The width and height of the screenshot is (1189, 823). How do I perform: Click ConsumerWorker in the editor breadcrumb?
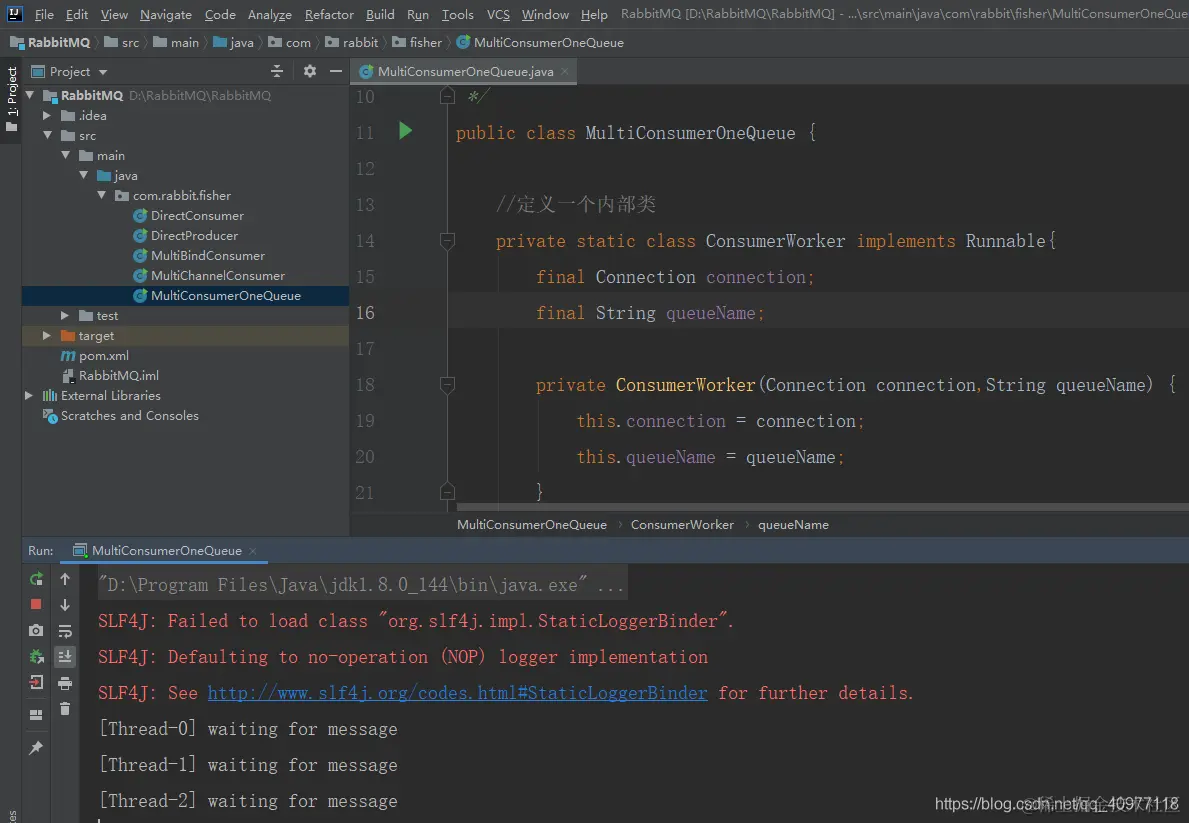click(682, 525)
